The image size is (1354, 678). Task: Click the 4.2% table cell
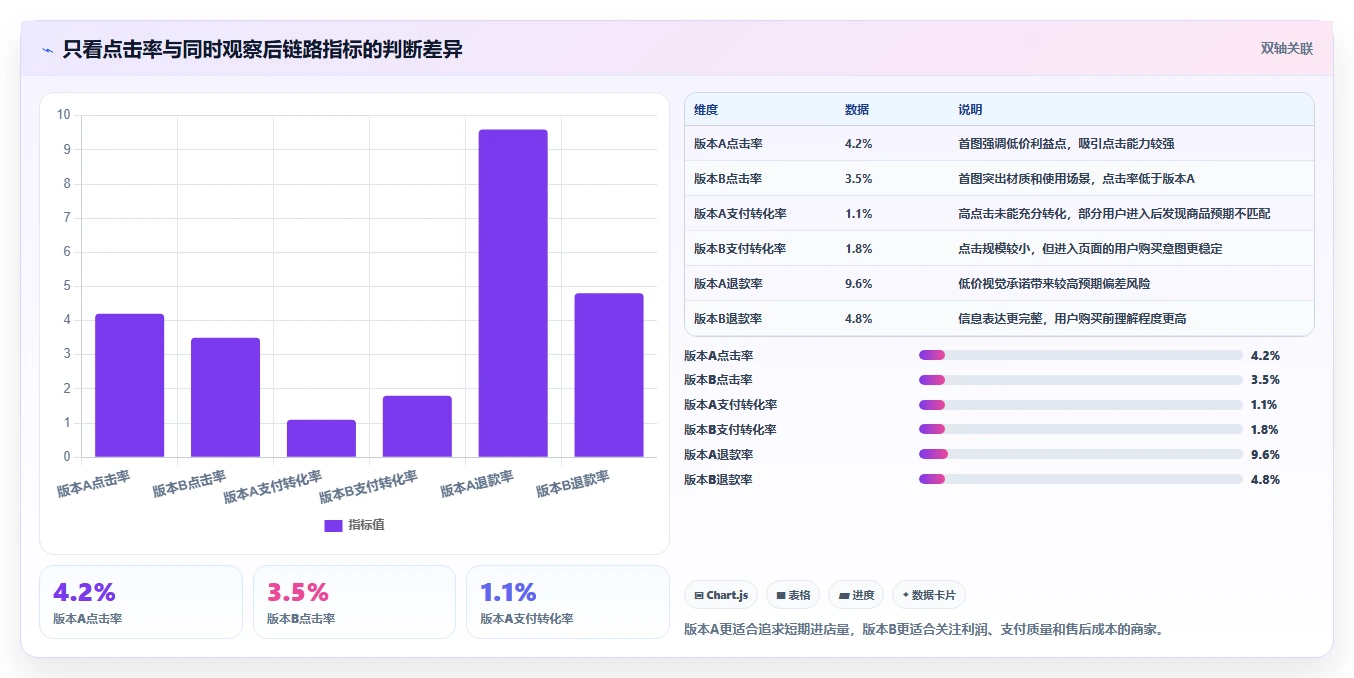(859, 144)
